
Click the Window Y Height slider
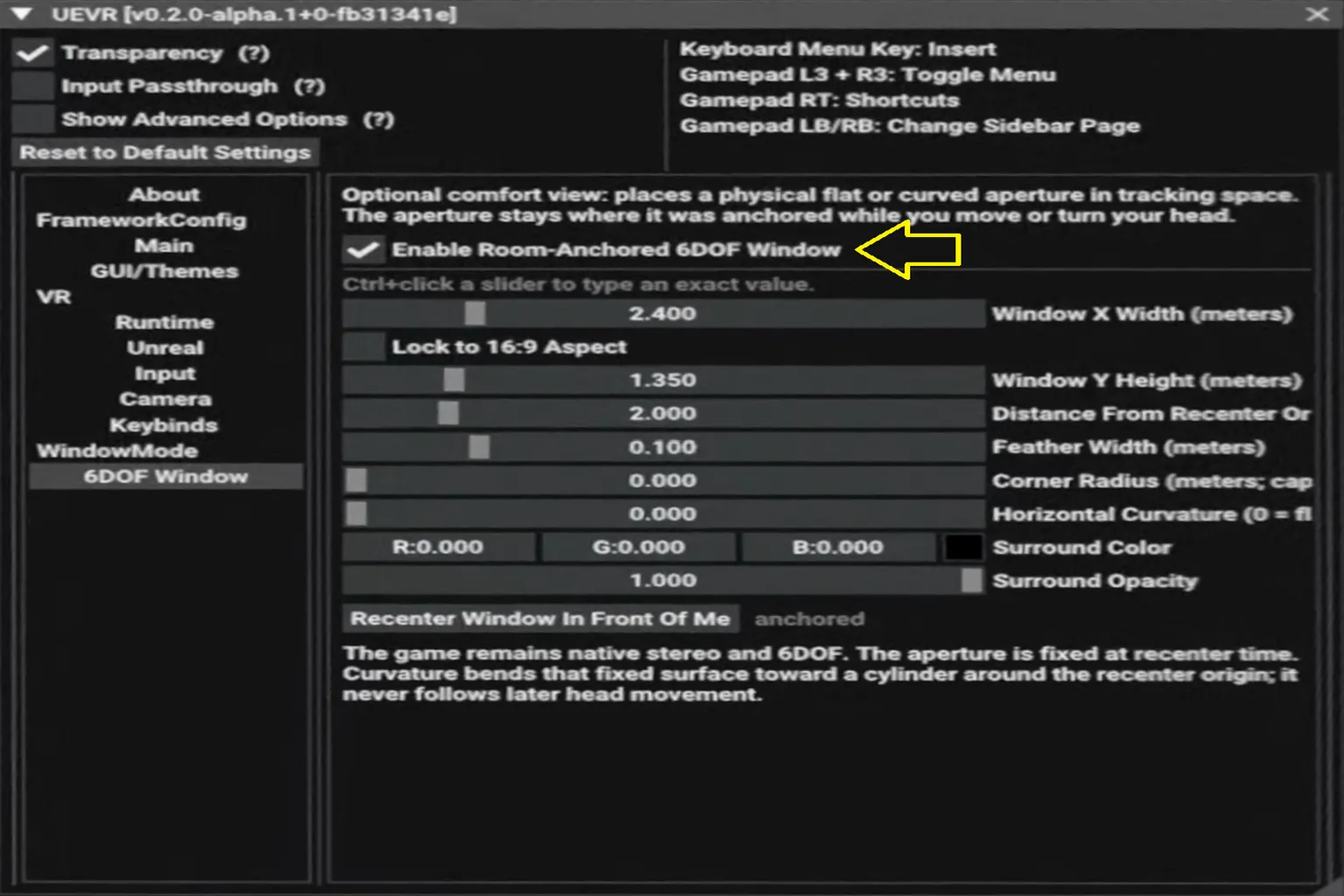663,381
